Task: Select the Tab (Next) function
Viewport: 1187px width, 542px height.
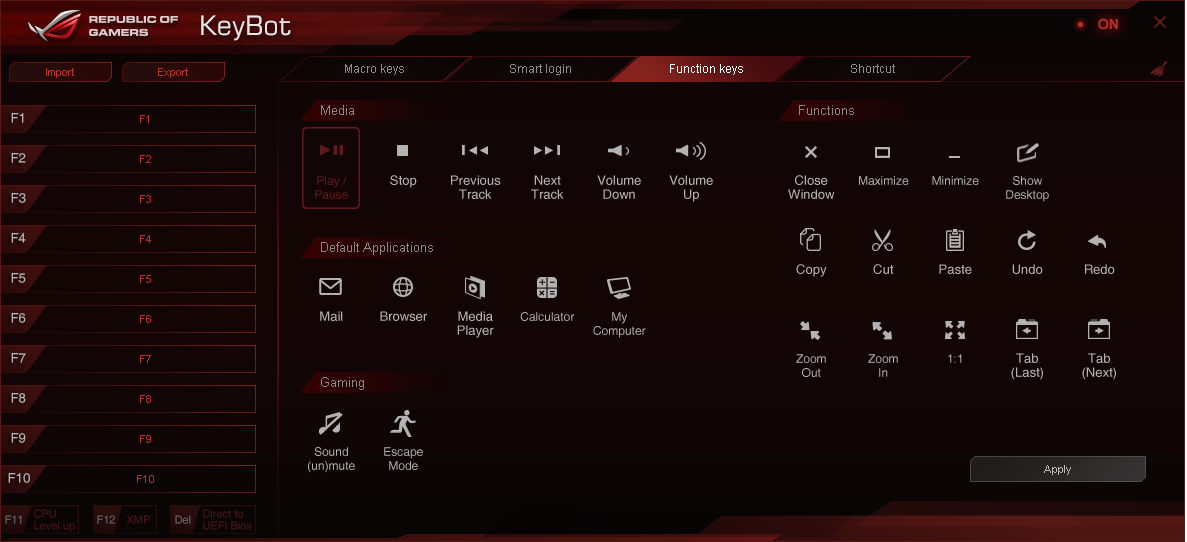Action: (1098, 348)
